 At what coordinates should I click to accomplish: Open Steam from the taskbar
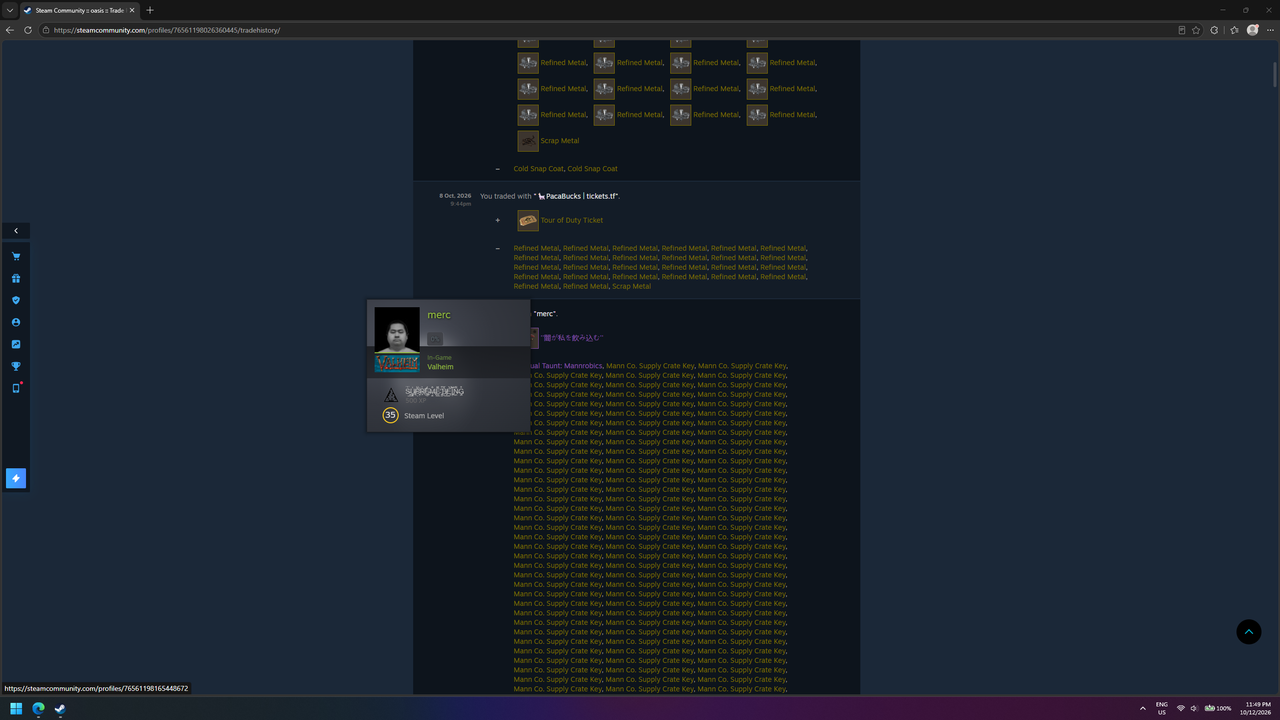pos(60,709)
